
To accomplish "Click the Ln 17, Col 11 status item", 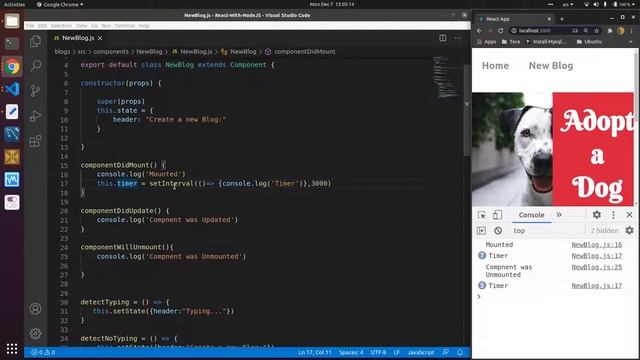I will pyautogui.click(x=315, y=352).
